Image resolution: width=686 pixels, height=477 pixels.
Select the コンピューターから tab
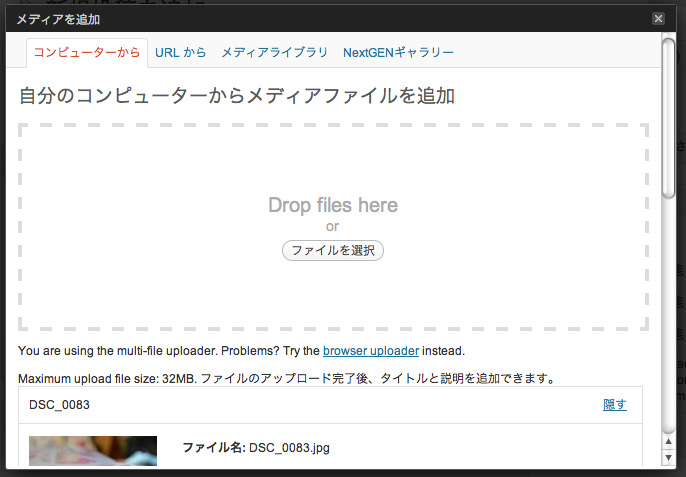[x=87, y=53]
